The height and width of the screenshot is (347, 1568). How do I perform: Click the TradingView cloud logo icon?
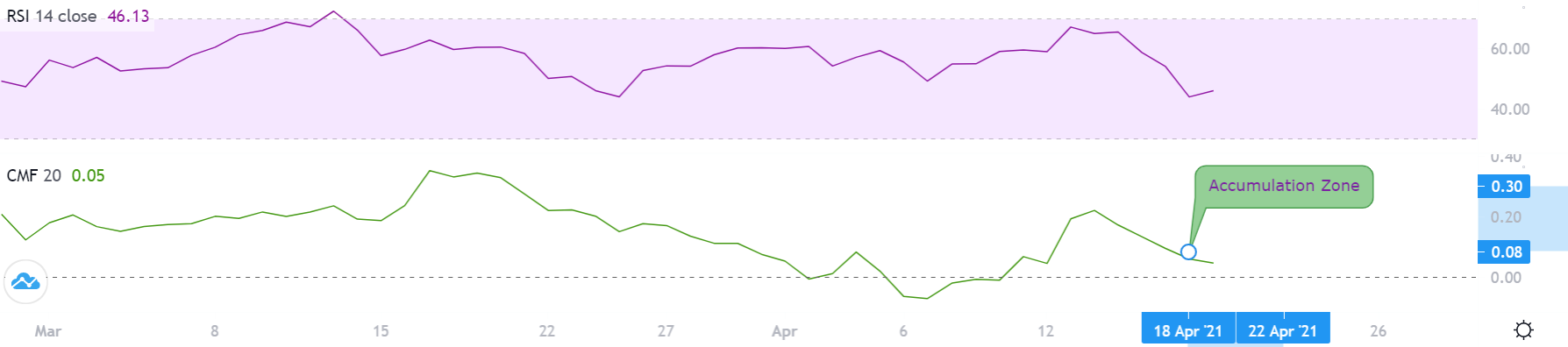(25, 282)
